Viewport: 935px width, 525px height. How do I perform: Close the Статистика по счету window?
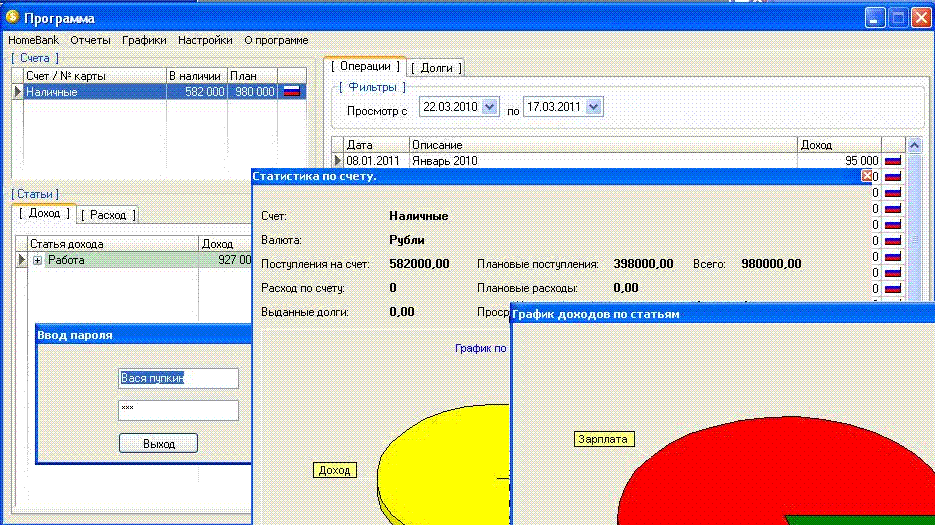point(866,175)
